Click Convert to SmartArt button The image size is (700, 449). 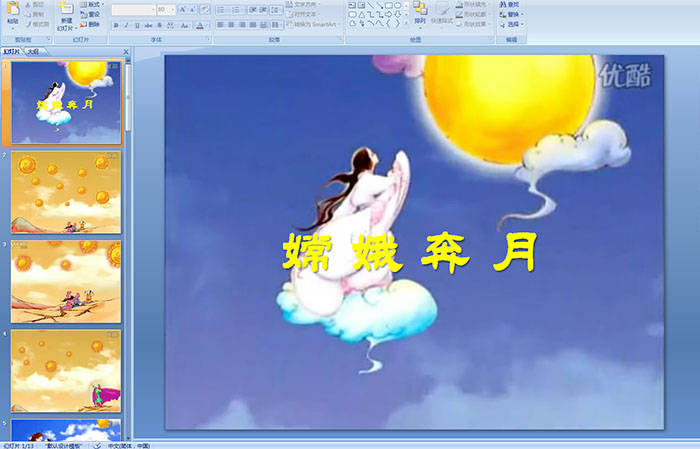pyautogui.click(x=313, y=24)
